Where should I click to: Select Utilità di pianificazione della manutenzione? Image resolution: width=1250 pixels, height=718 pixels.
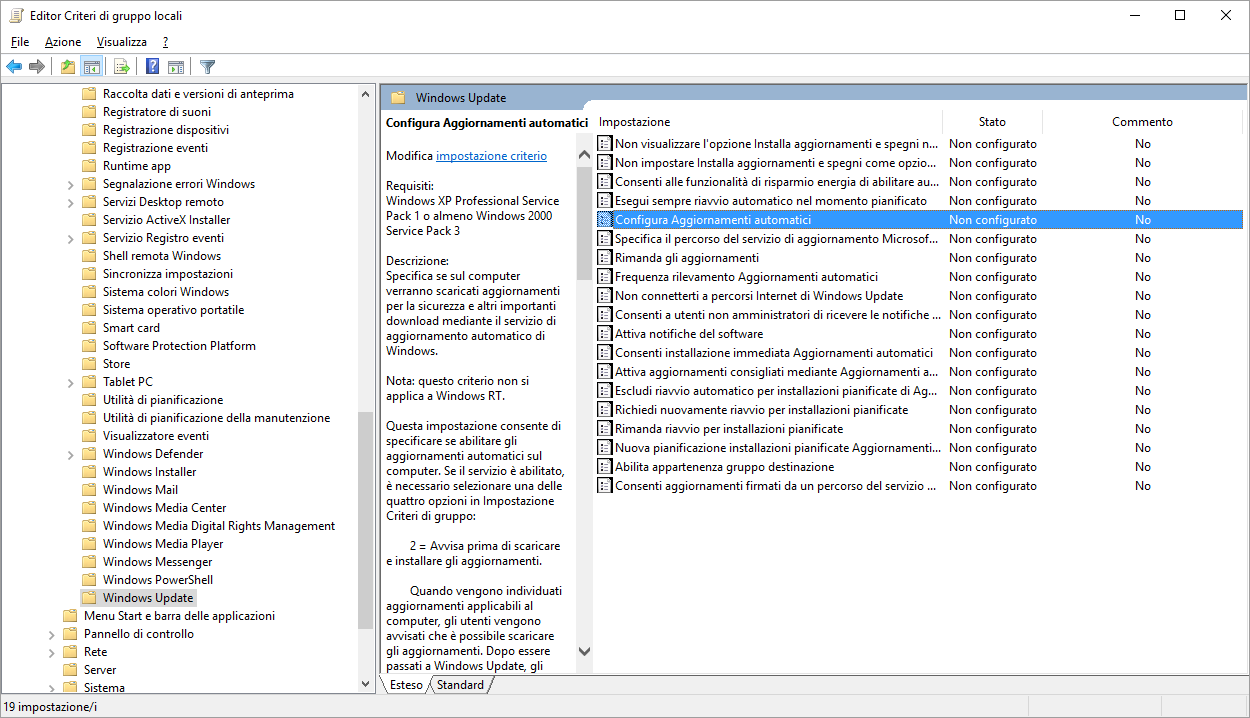(x=216, y=418)
